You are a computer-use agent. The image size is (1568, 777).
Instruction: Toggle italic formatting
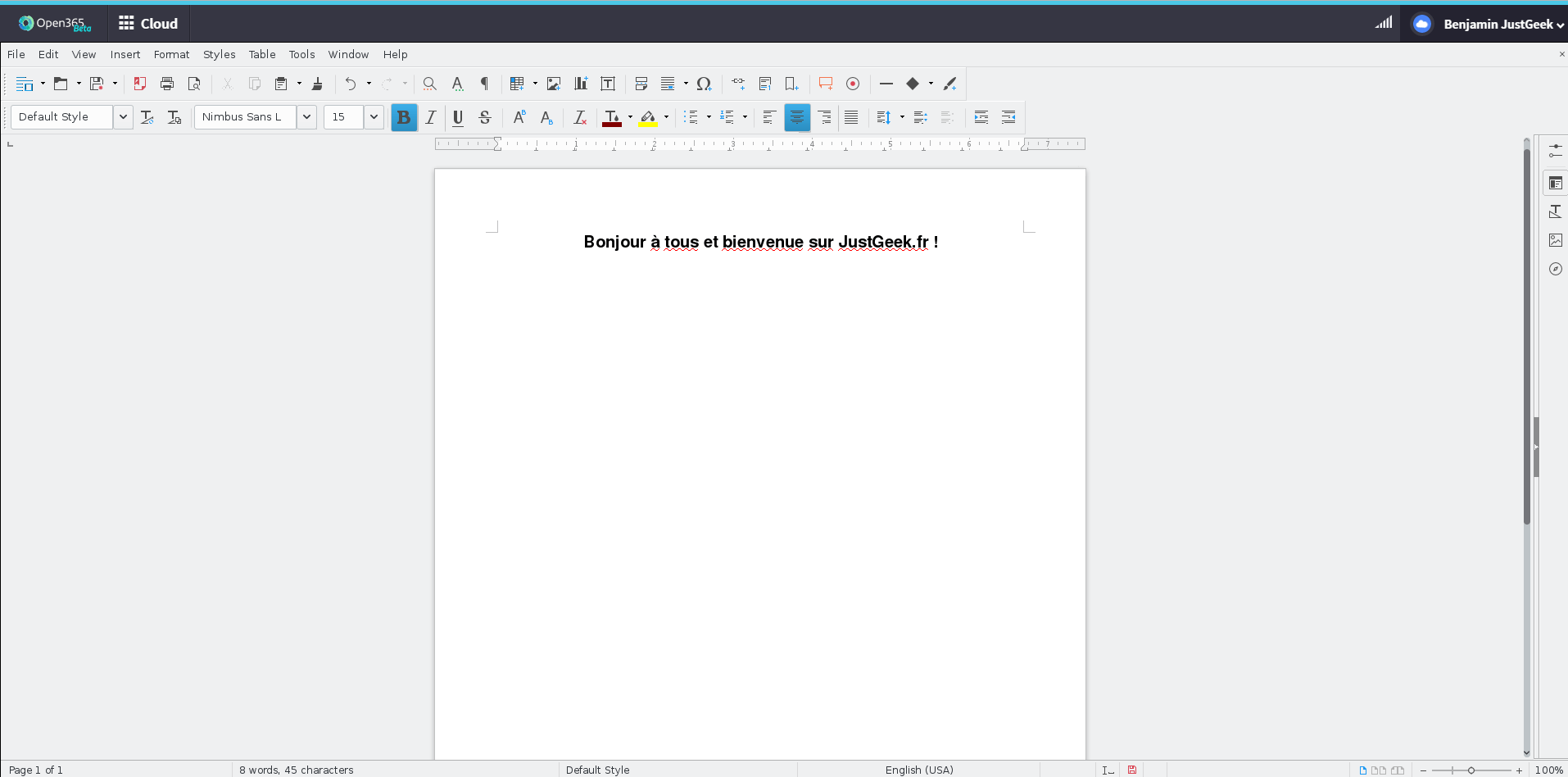pyautogui.click(x=431, y=117)
